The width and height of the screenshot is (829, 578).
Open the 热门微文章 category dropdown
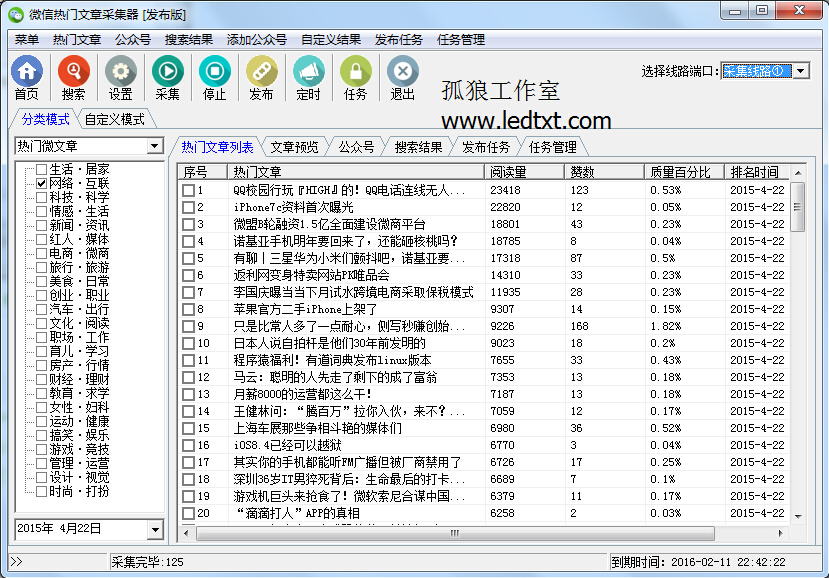click(154, 146)
